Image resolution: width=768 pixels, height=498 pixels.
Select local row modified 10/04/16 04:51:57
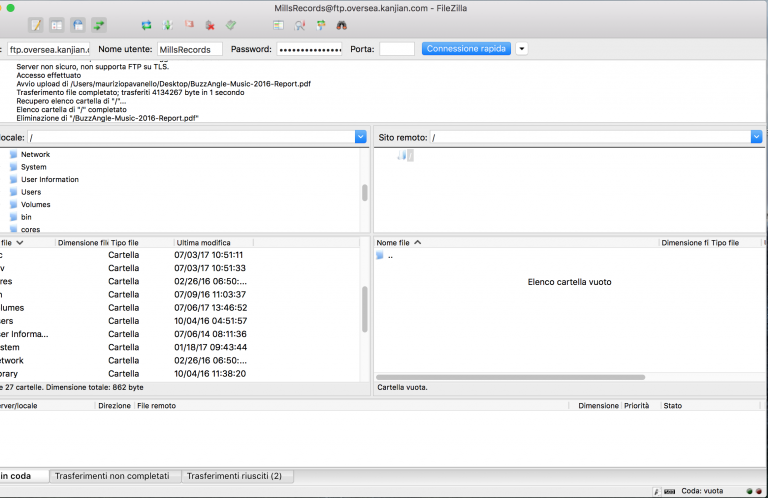[x=180, y=321]
